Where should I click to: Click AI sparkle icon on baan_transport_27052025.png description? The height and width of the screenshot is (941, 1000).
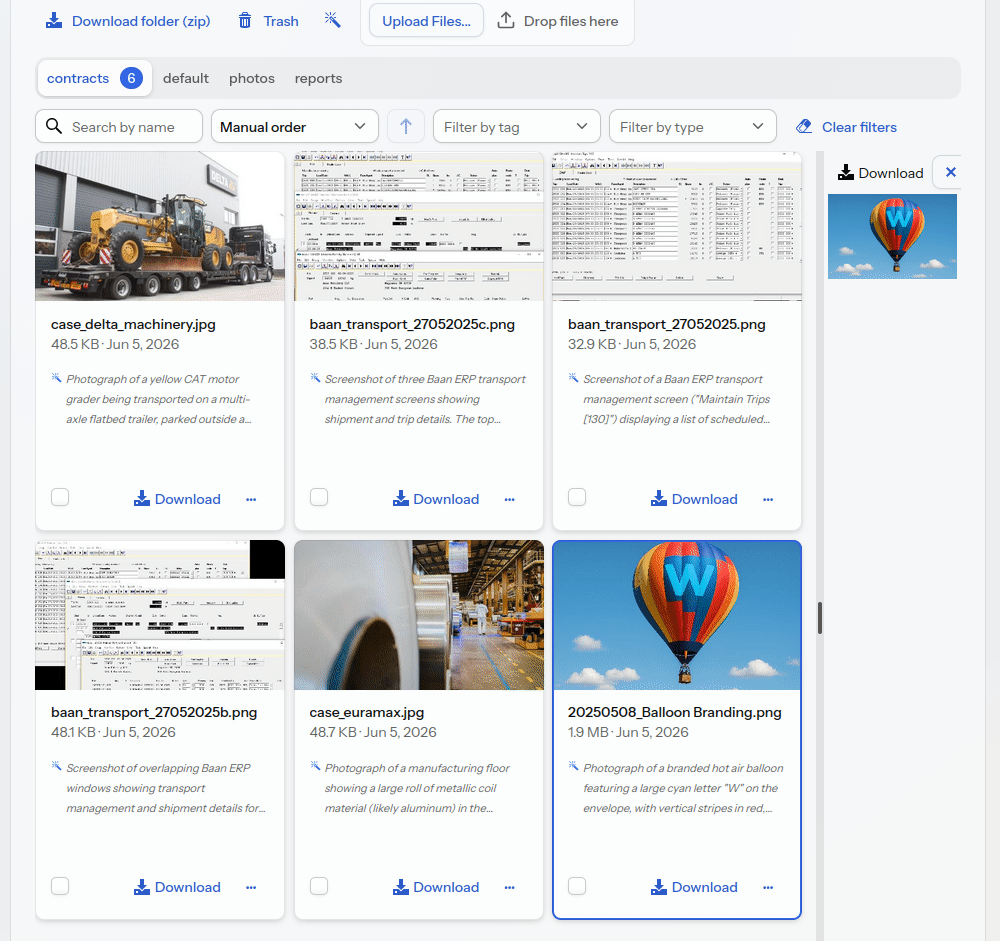click(573, 378)
